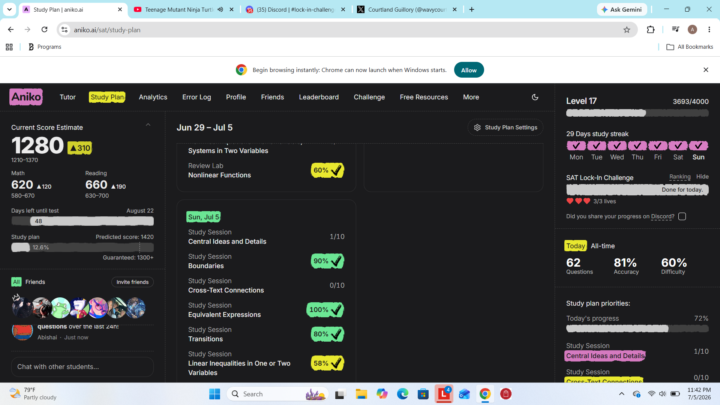
Task: Click Transitions 80% completion check
Action: 327,334
